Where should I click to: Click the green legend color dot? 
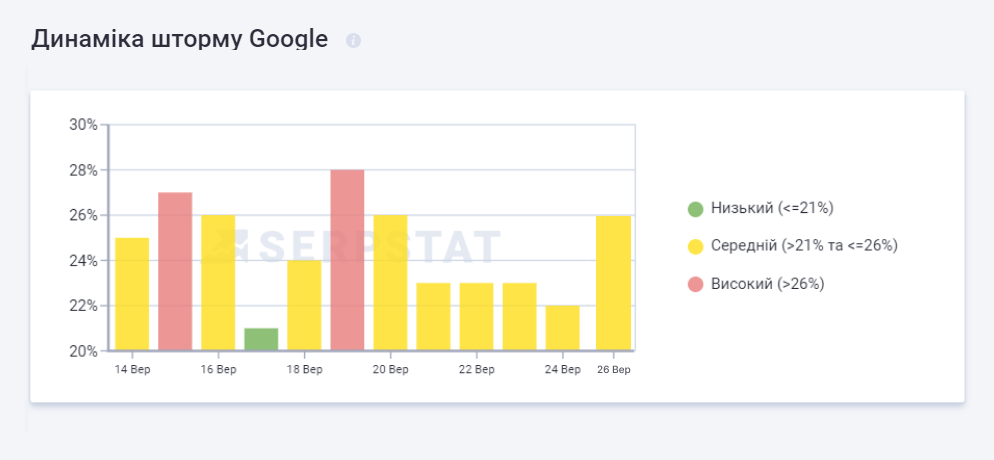[696, 209]
